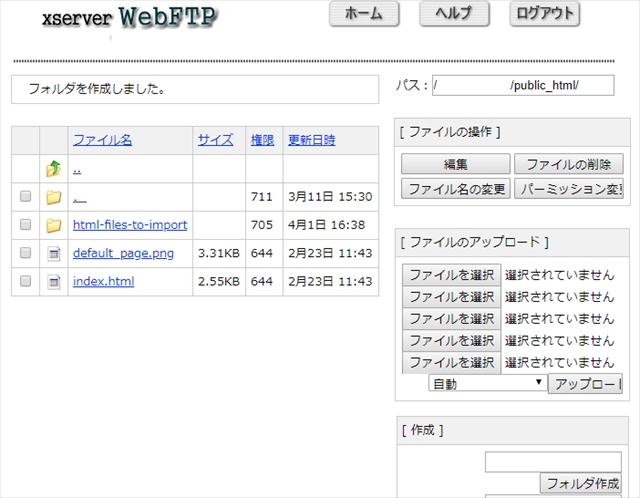The image size is (640, 498).
Task: Click the green up-arrow parent folder icon
Action: pyautogui.click(x=53, y=169)
